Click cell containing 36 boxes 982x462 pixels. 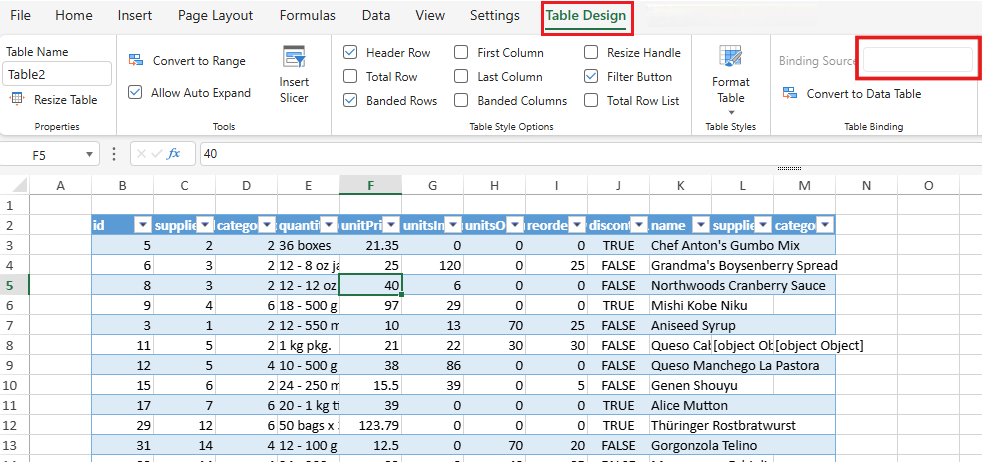[x=309, y=245]
